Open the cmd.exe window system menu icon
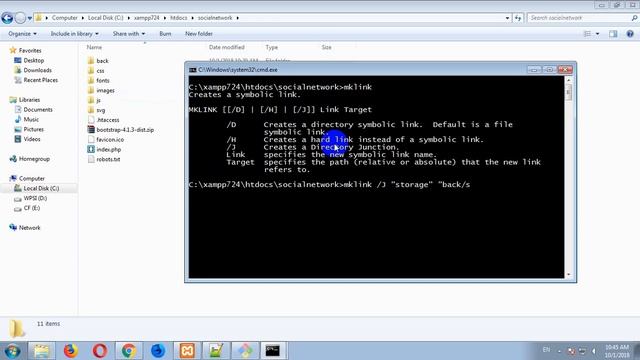 pos(193,70)
